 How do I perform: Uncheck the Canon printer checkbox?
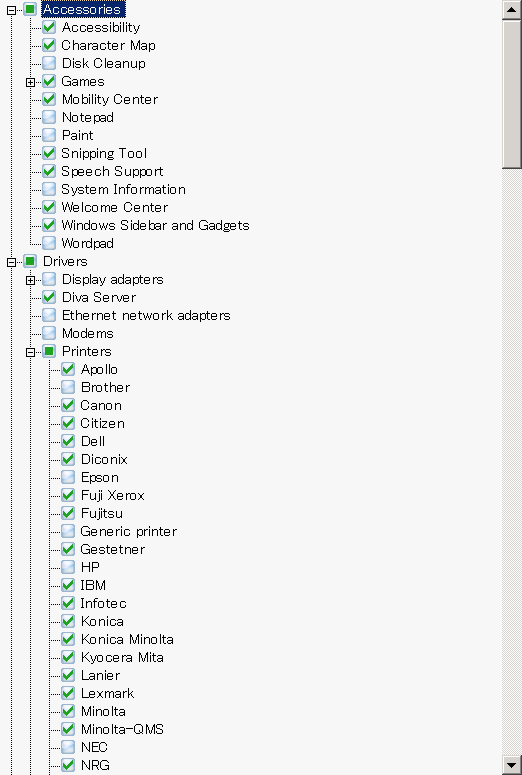[x=68, y=405]
